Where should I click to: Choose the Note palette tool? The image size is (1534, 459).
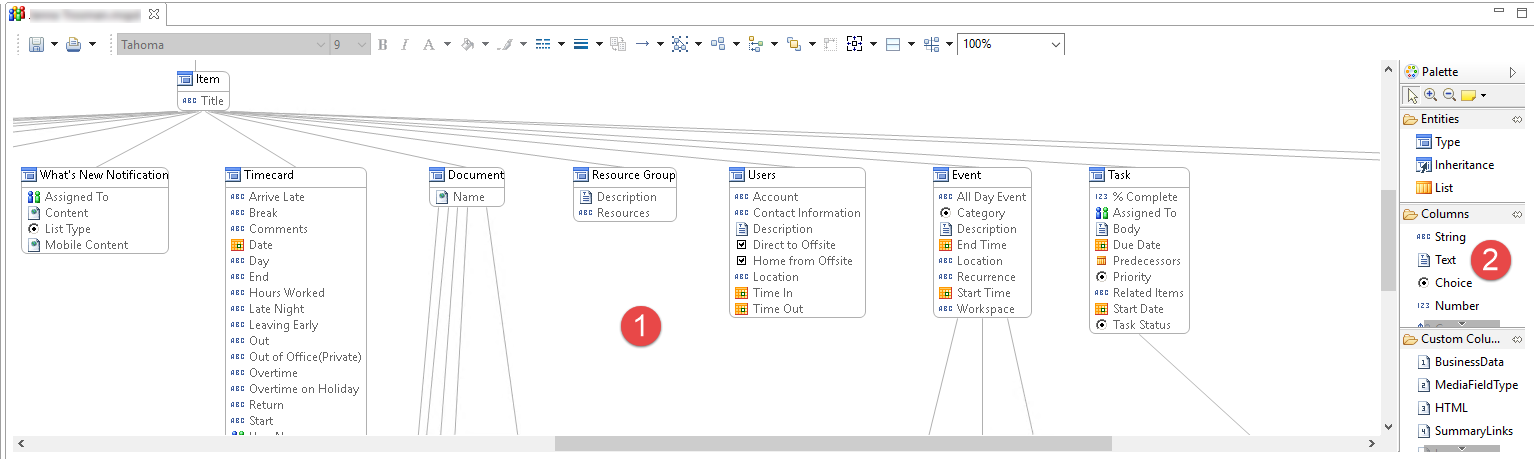point(1469,95)
